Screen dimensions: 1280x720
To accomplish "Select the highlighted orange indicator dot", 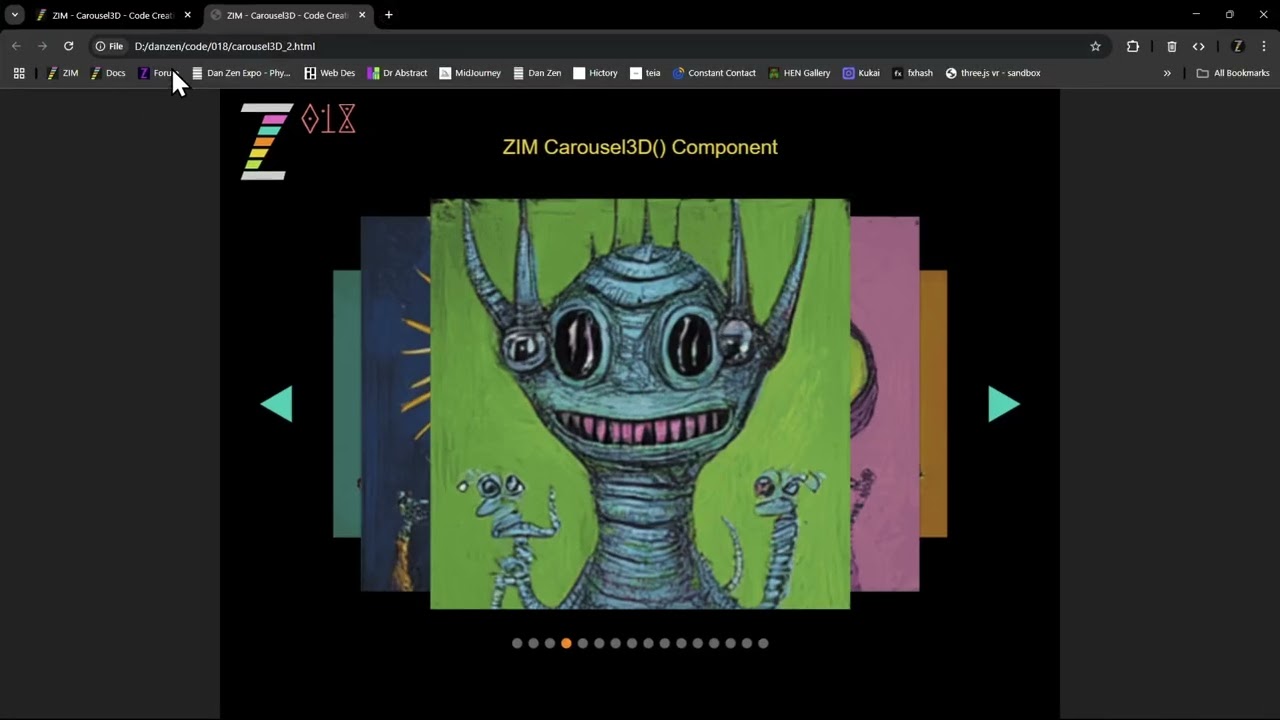I will point(566,643).
